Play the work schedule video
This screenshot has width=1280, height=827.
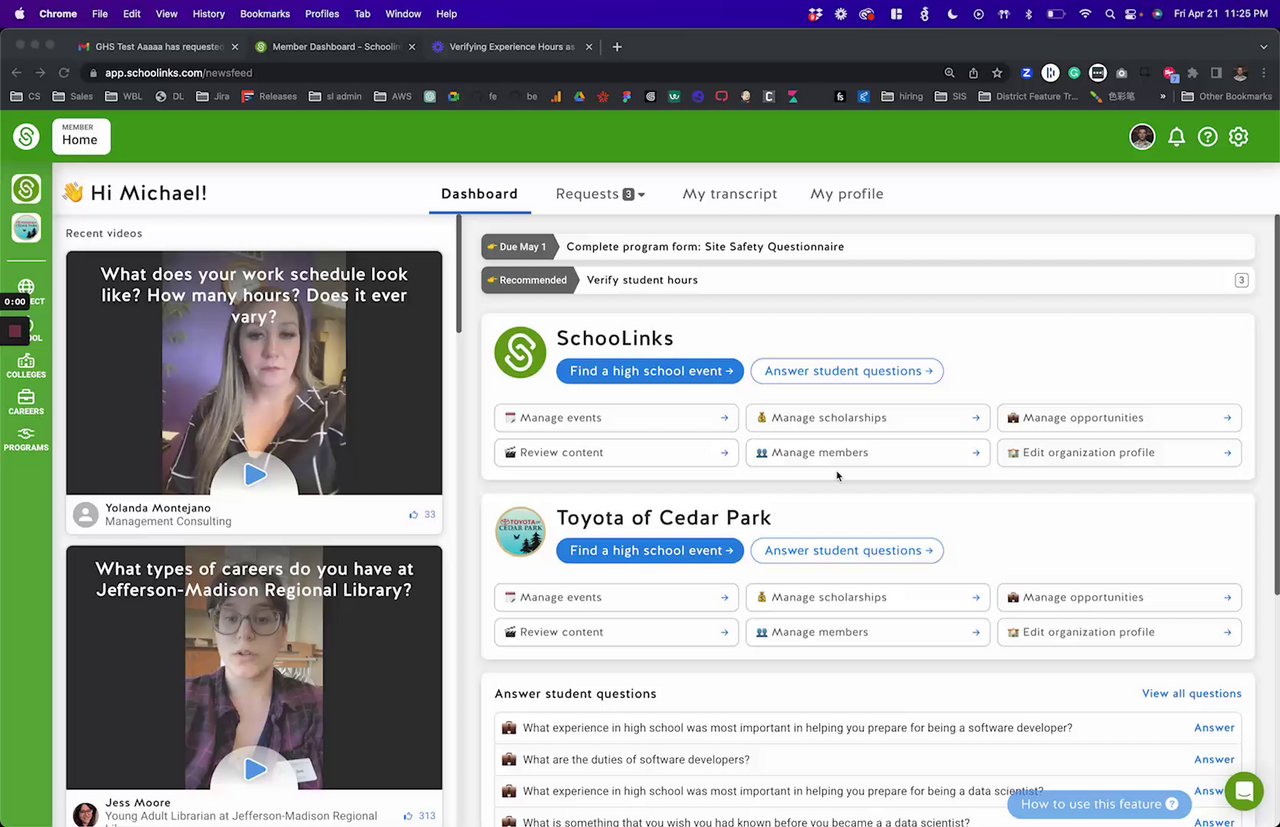coord(255,474)
